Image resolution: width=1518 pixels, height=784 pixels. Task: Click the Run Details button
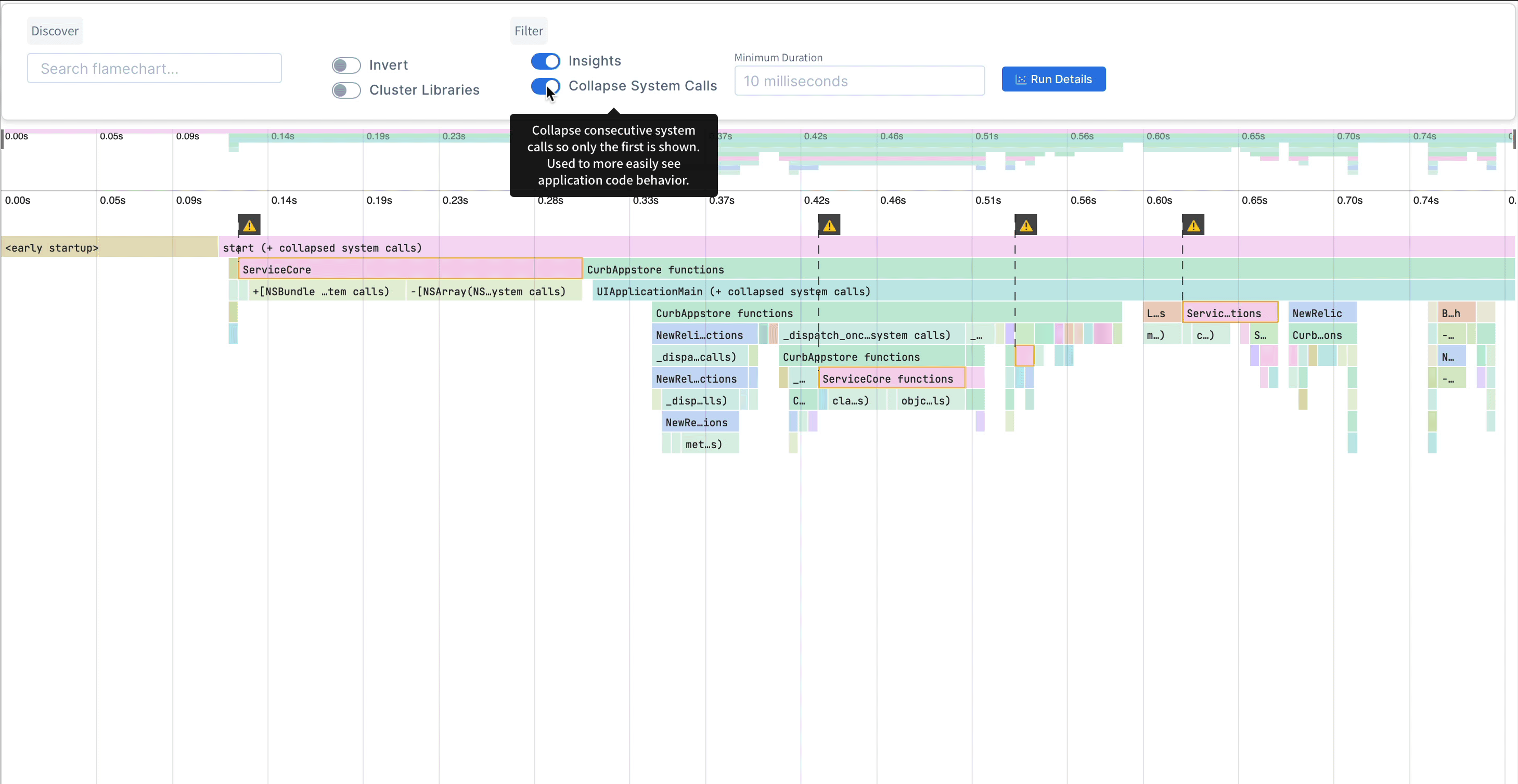click(x=1053, y=79)
